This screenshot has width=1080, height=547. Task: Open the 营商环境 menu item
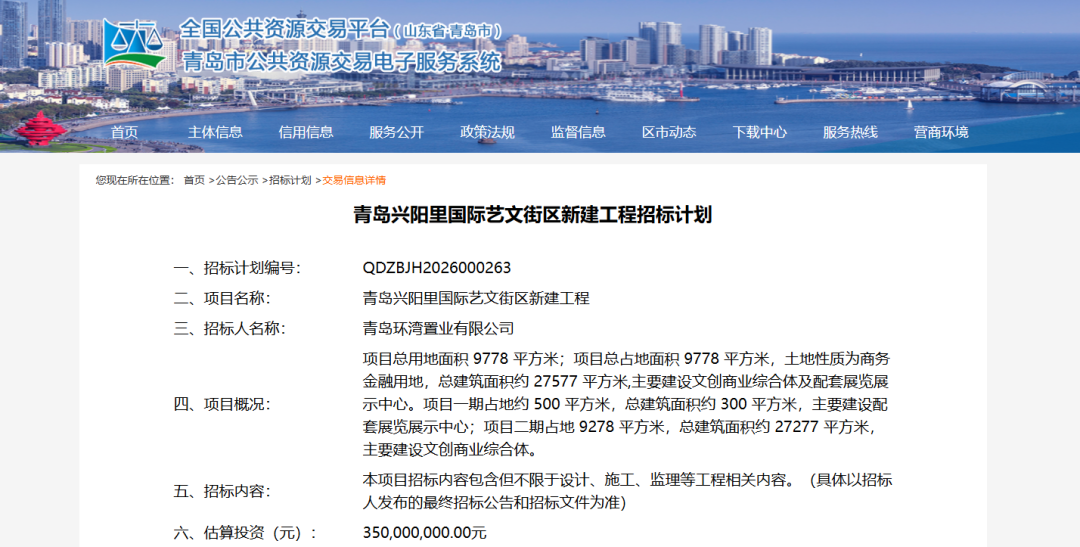tap(941, 132)
